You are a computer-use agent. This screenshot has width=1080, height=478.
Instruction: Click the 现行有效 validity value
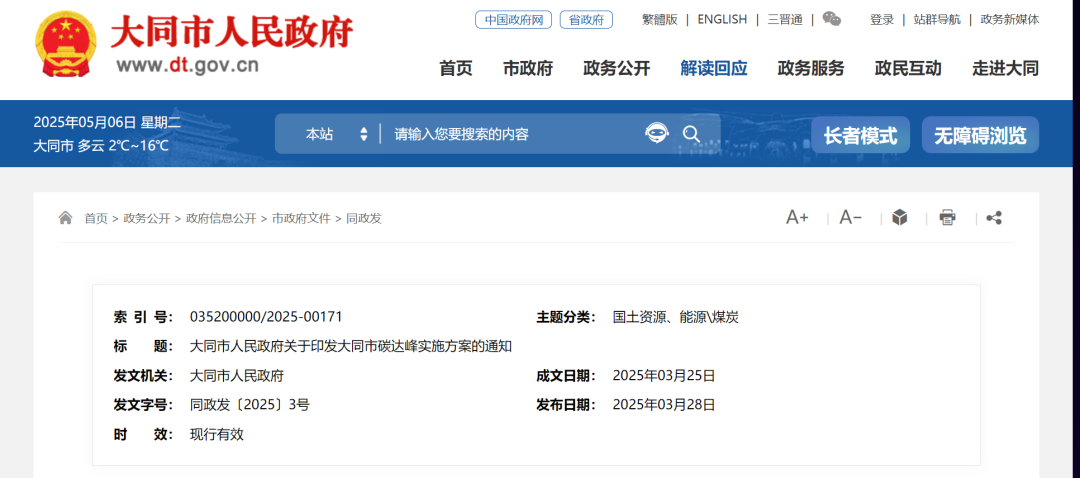click(216, 434)
